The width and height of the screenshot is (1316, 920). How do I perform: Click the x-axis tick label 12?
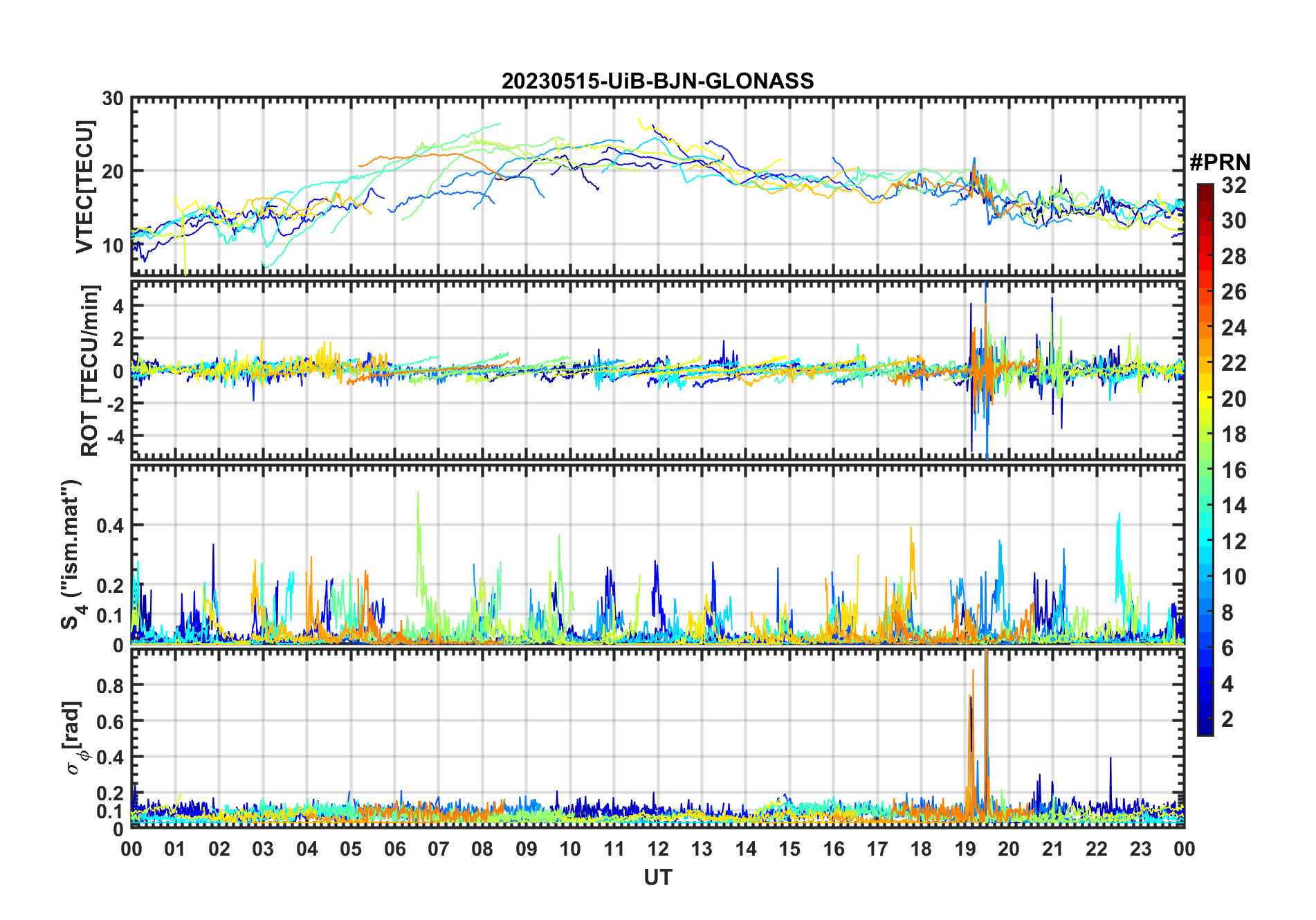click(658, 849)
